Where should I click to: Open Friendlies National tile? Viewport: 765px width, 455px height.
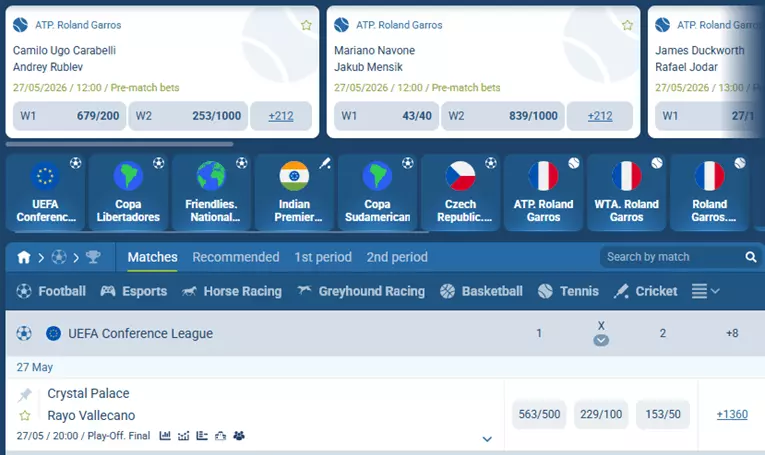tap(211, 192)
